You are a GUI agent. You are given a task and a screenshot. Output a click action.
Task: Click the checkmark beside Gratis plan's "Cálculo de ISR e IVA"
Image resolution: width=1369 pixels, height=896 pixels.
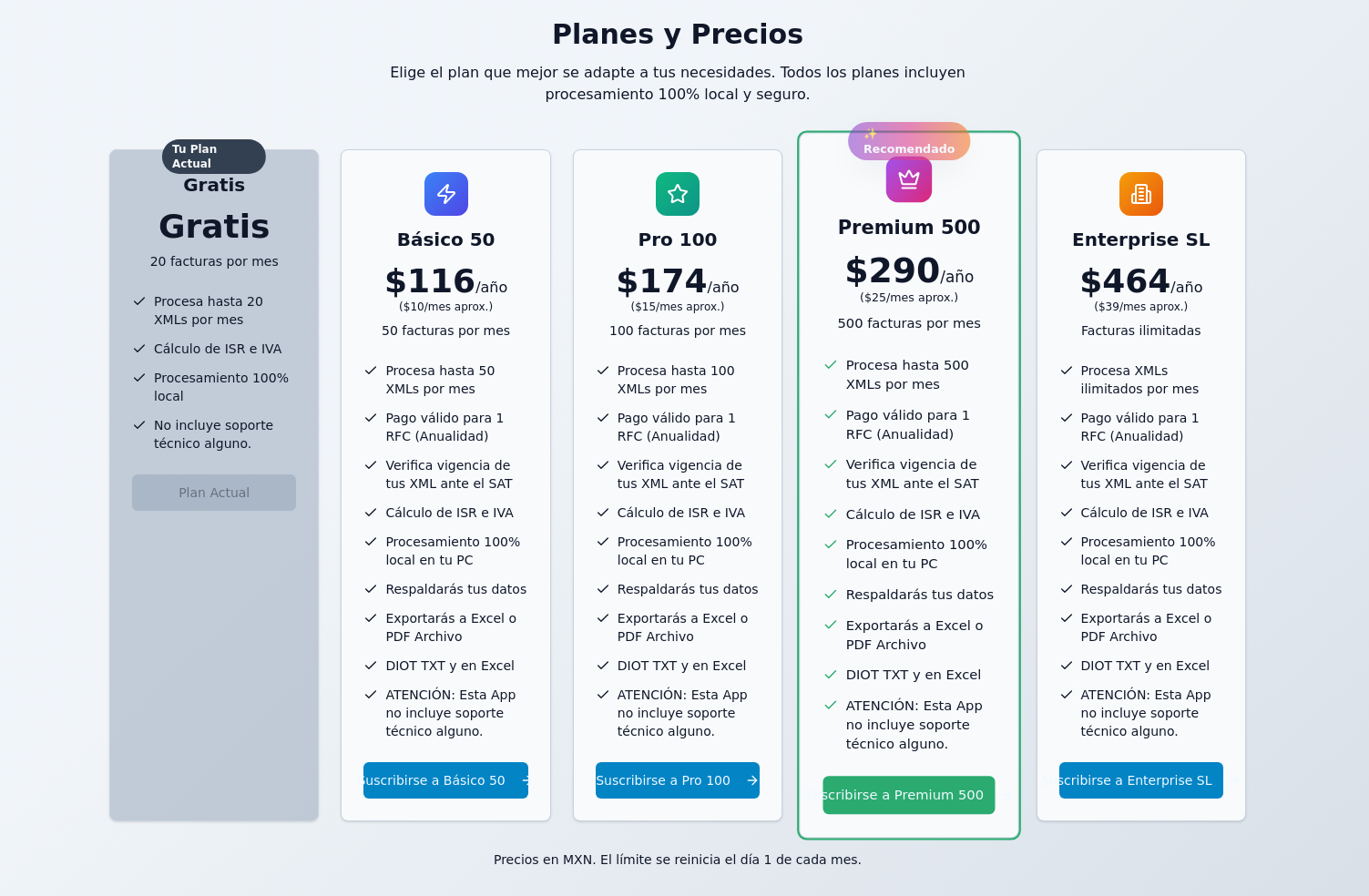pyautogui.click(x=139, y=349)
